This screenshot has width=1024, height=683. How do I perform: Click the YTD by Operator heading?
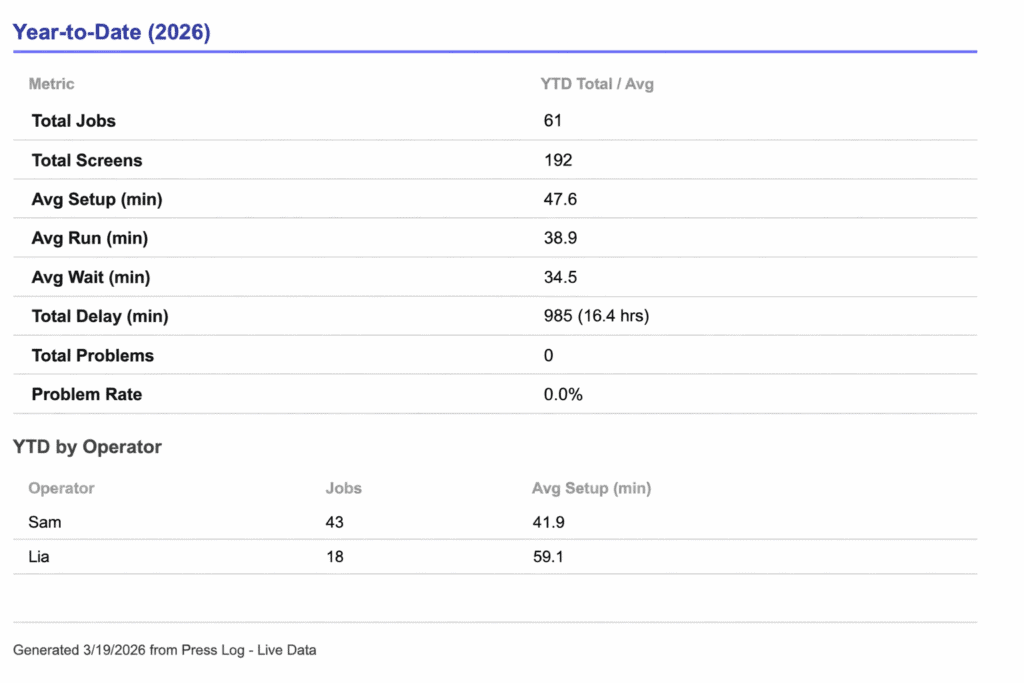[x=87, y=447]
